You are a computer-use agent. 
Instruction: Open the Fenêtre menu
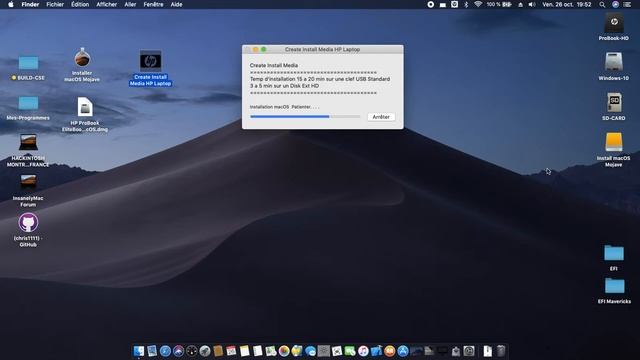[x=153, y=4]
